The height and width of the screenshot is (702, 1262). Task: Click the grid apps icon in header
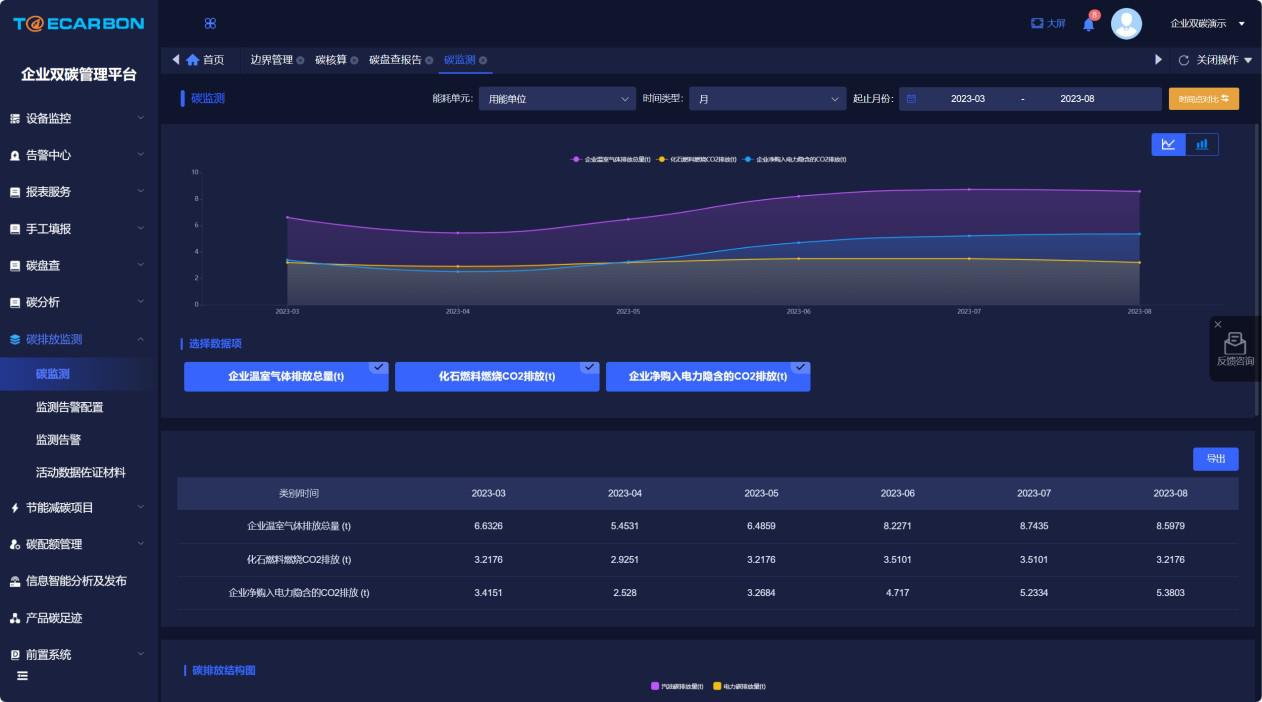point(210,23)
